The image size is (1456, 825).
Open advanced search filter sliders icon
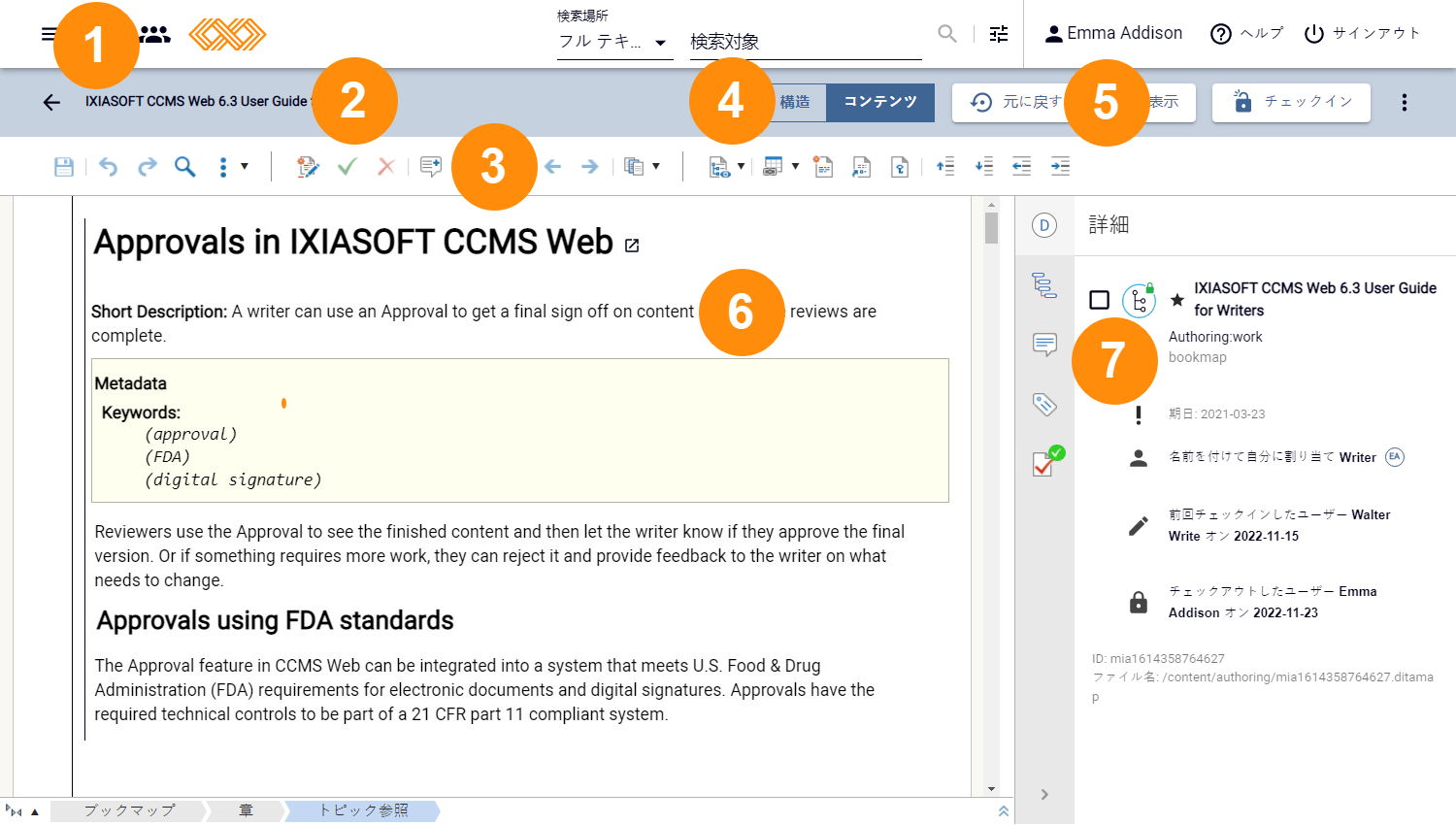(x=999, y=34)
